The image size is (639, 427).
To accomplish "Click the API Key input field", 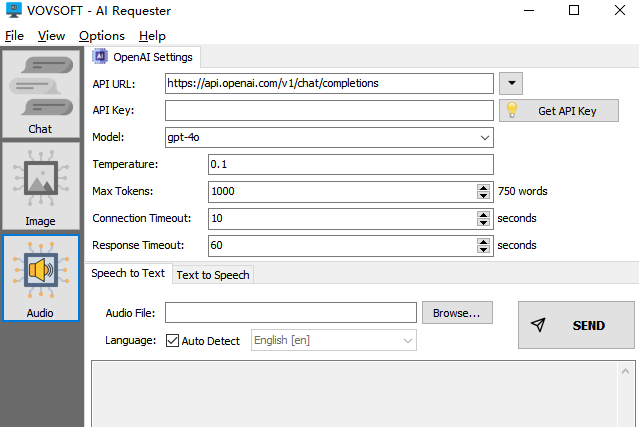I will [329, 110].
